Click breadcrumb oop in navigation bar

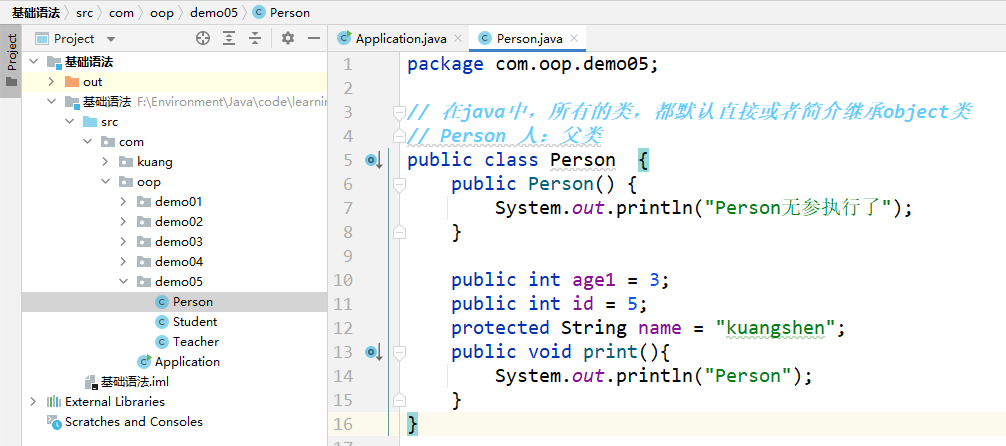(162, 12)
